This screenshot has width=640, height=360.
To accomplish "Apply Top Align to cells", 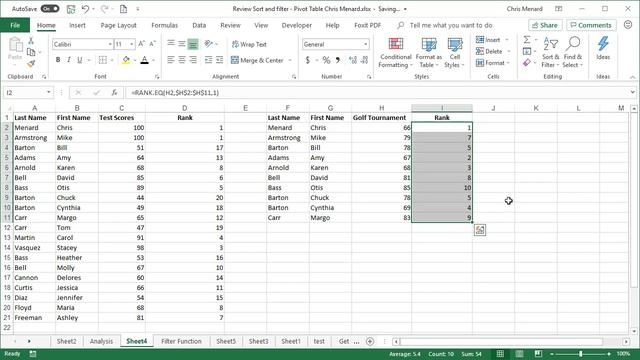I will coord(171,43).
